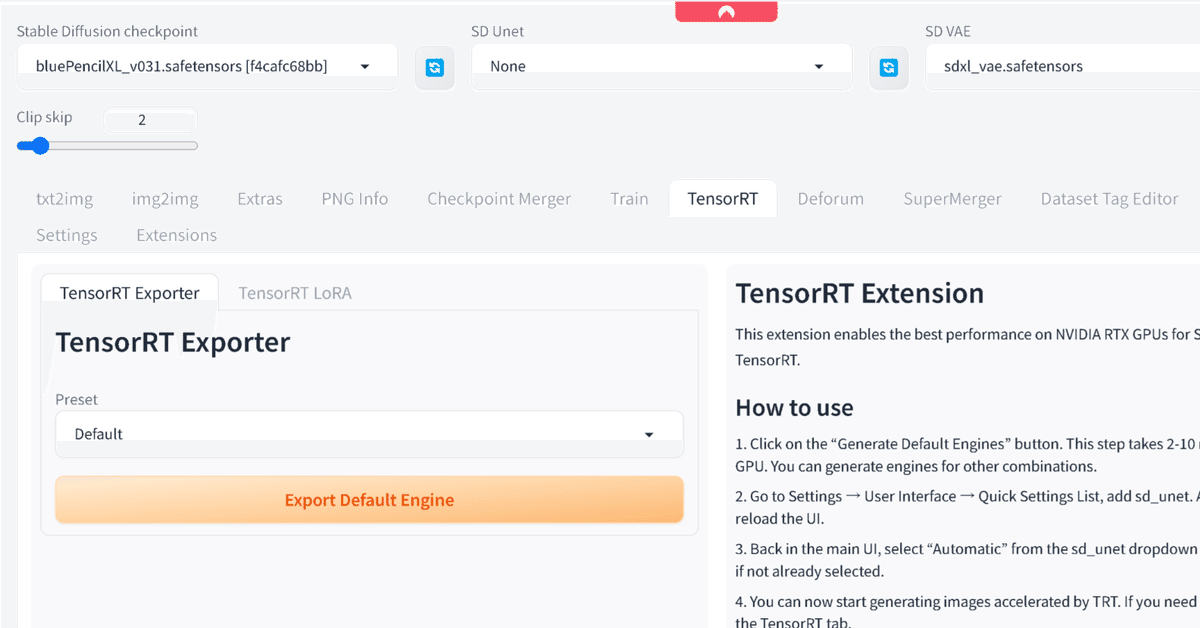Refresh the Stable Diffusion checkpoint list
This screenshot has height=628, width=1200.
point(435,67)
